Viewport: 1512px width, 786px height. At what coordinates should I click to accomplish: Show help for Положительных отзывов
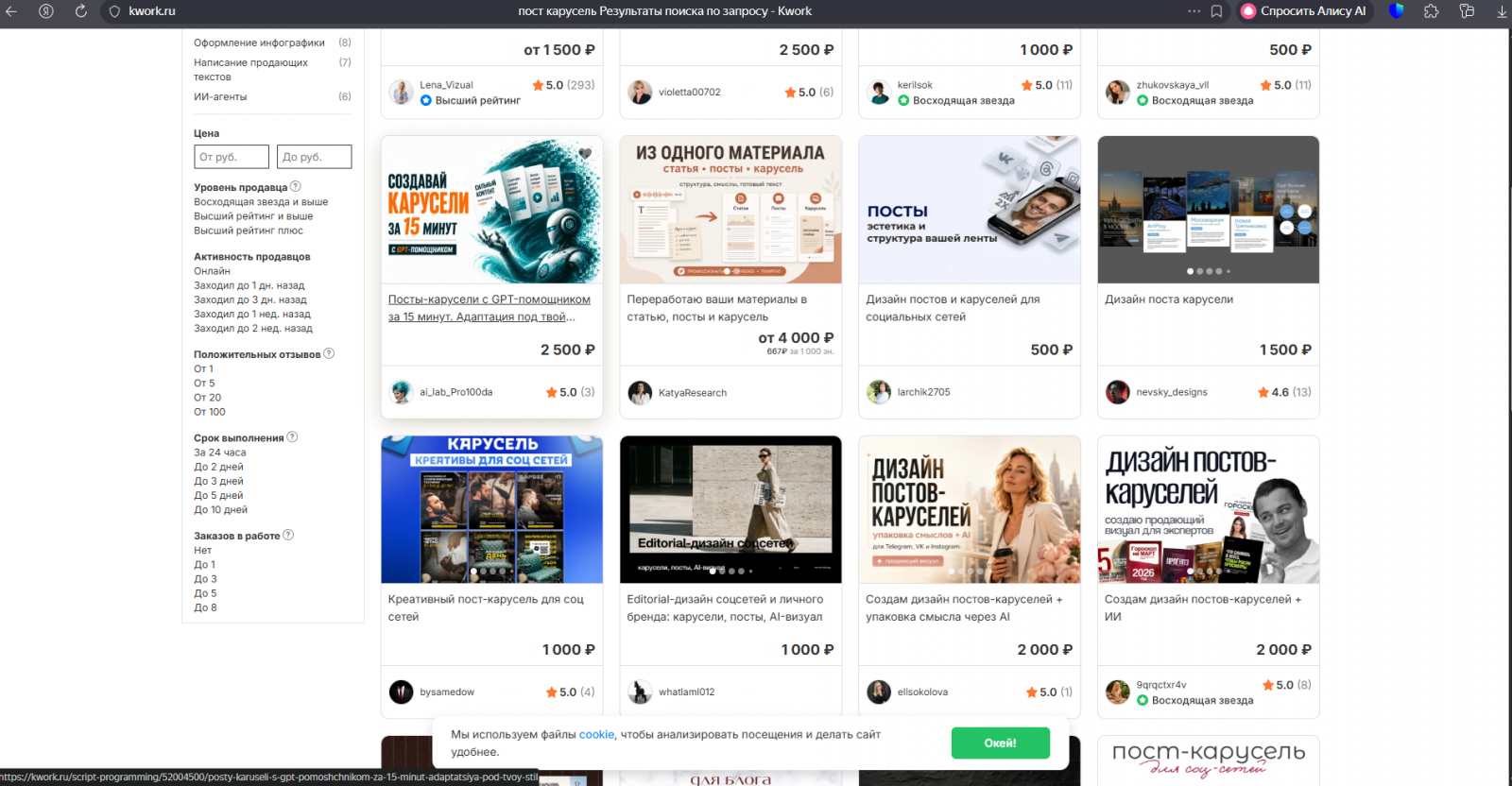tap(329, 354)
